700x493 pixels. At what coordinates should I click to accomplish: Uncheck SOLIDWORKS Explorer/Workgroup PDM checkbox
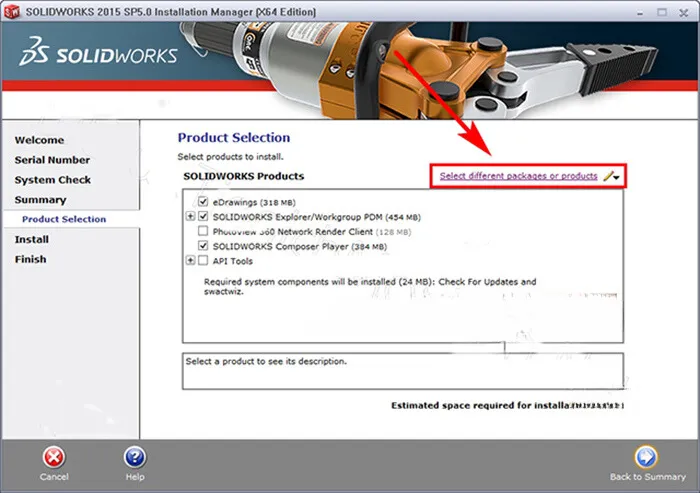(x=203, y=217)
